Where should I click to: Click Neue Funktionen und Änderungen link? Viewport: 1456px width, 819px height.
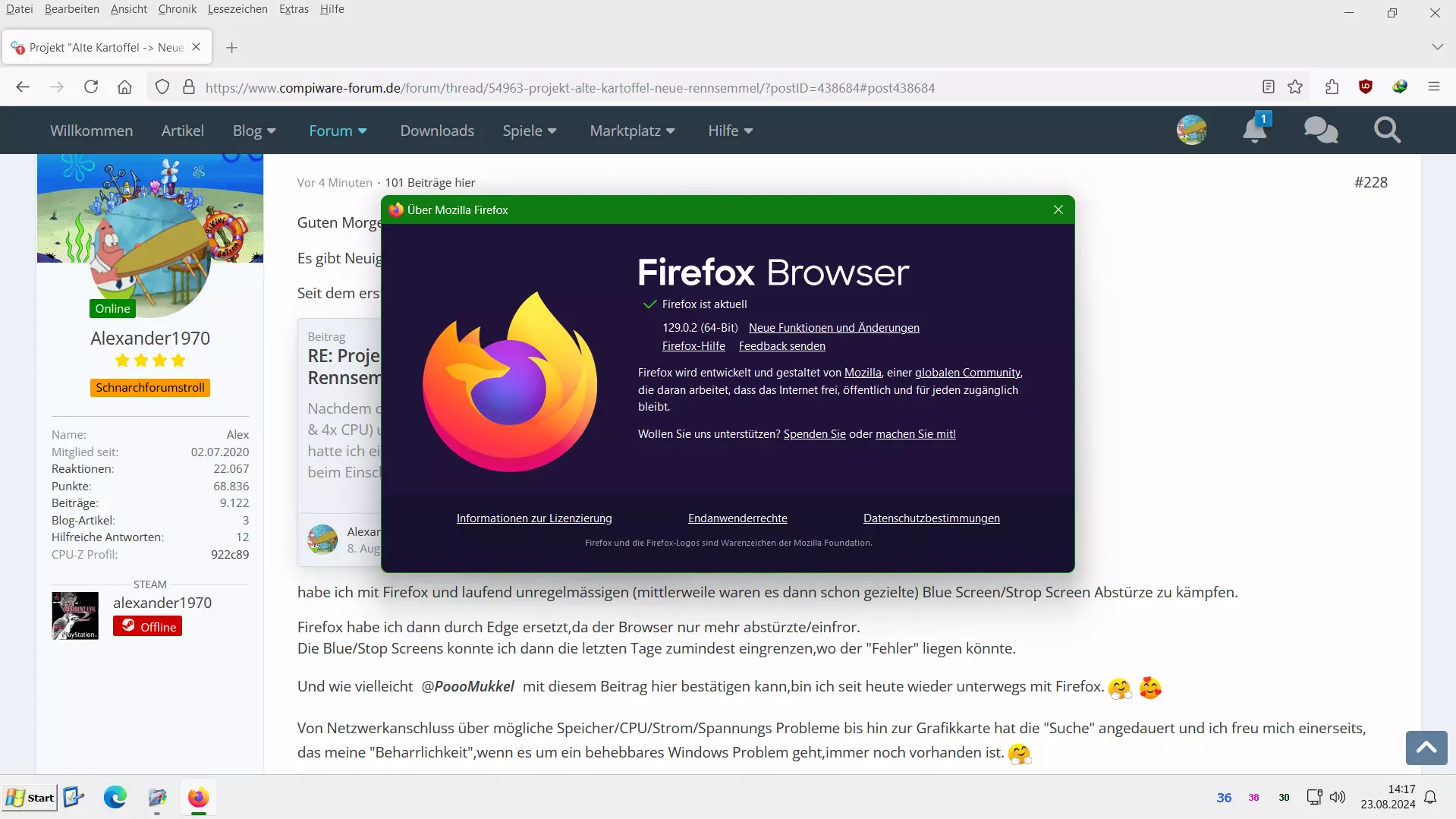pos(834,328)
